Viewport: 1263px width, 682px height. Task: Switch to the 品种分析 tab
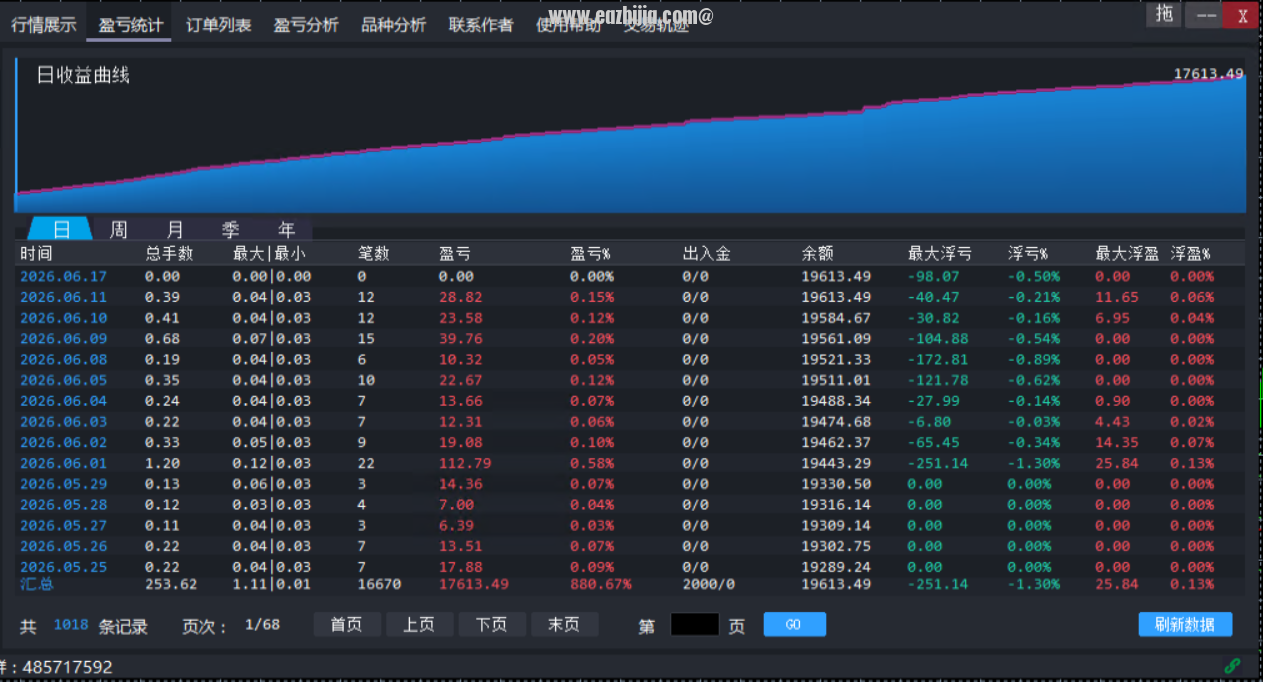[x=393, y=25]
